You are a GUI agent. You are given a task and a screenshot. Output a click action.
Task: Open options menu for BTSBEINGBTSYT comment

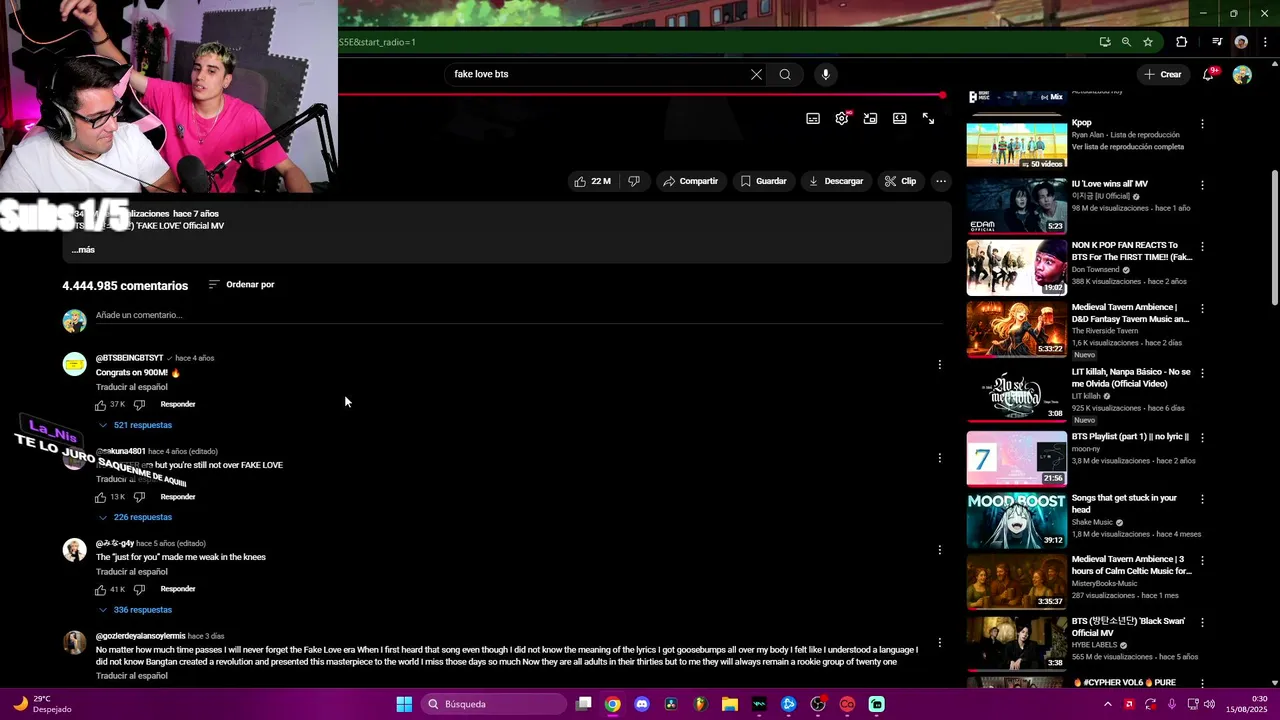939,365
